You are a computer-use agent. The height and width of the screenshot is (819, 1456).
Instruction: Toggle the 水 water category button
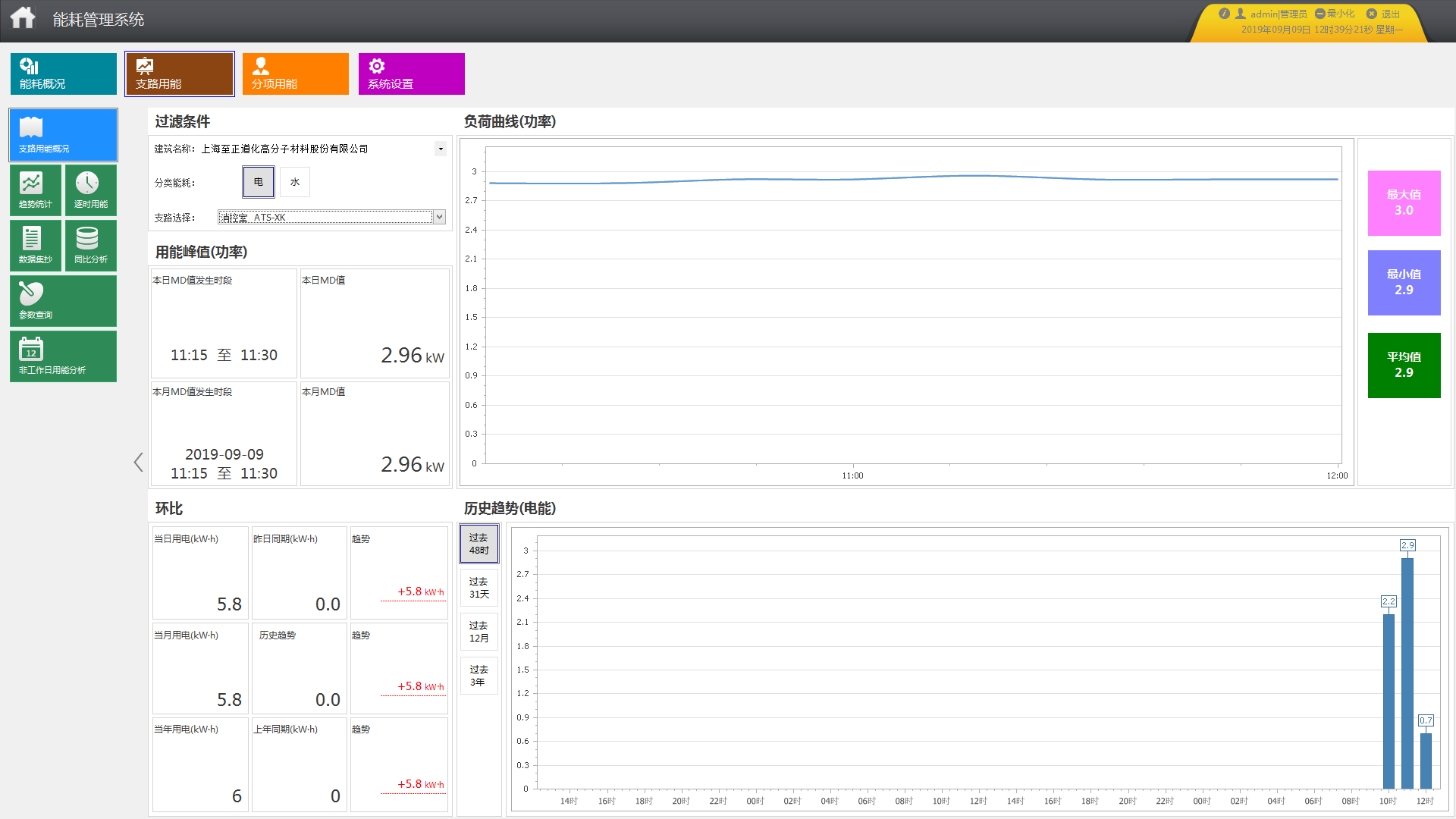pyautogui.click(x=295, y=182)
